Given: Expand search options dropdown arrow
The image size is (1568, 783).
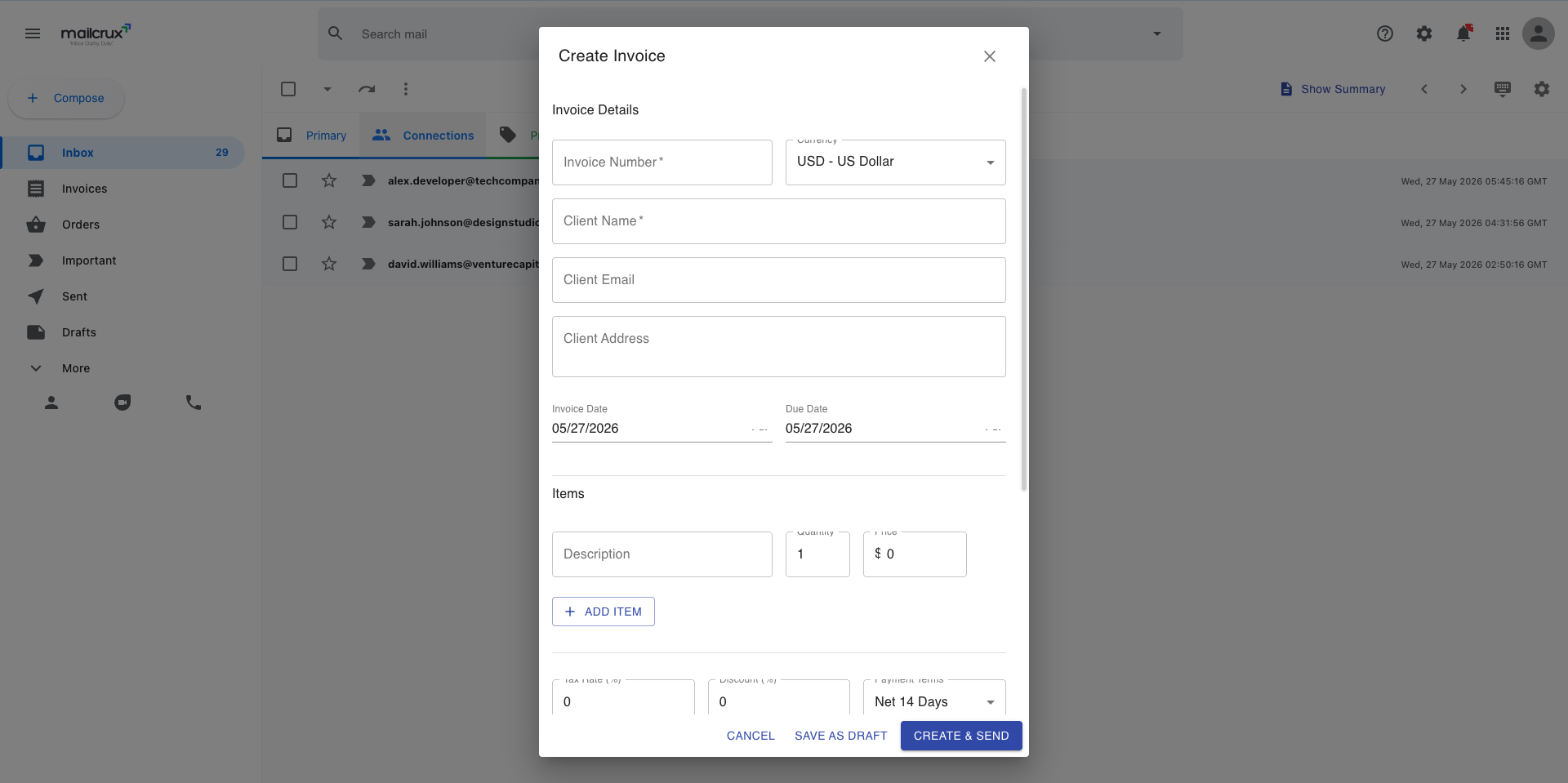Looking at the screenshot, I should pyautogui.click(x=1157, y=33).
